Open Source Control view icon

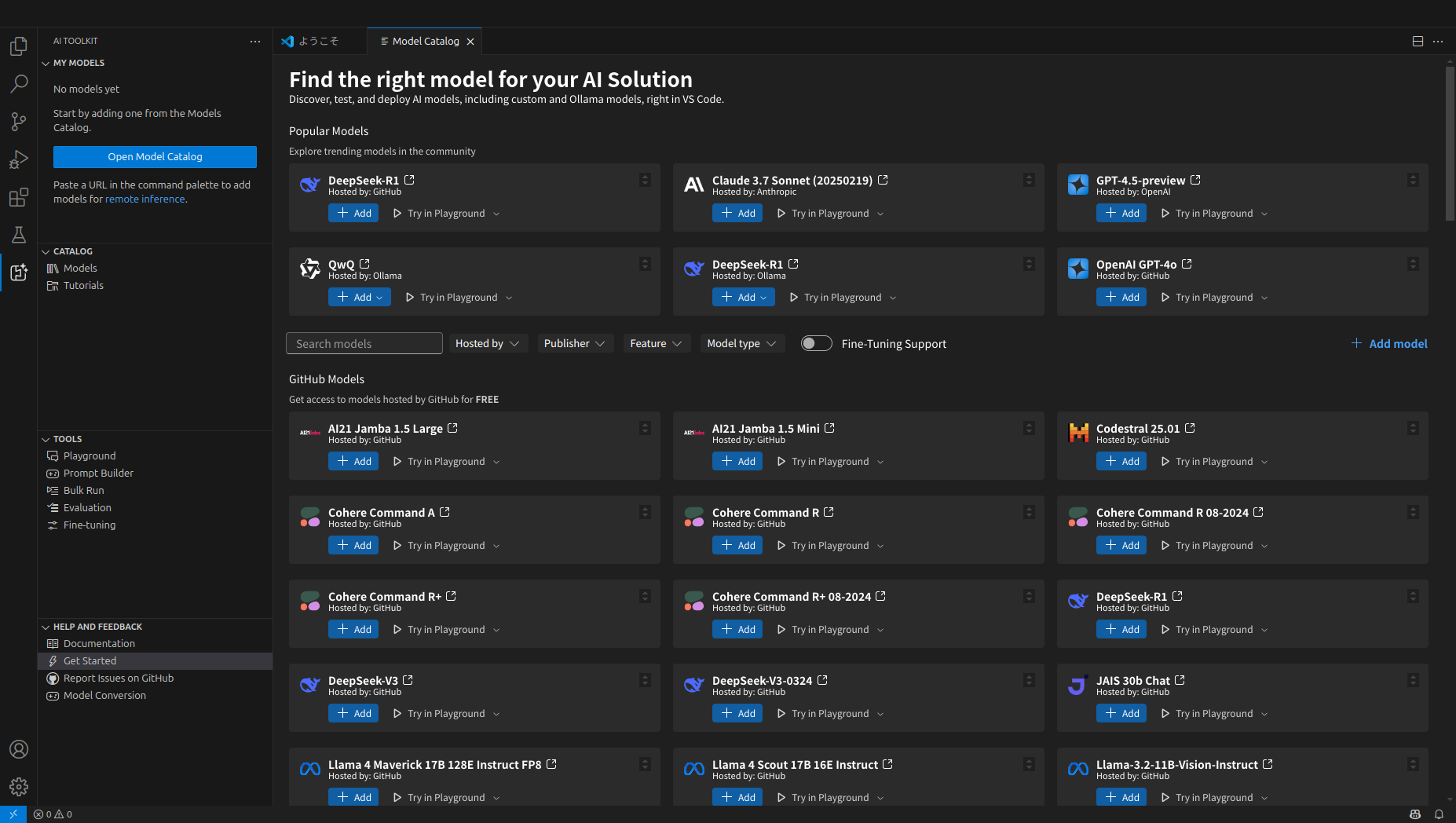point(19,121)
